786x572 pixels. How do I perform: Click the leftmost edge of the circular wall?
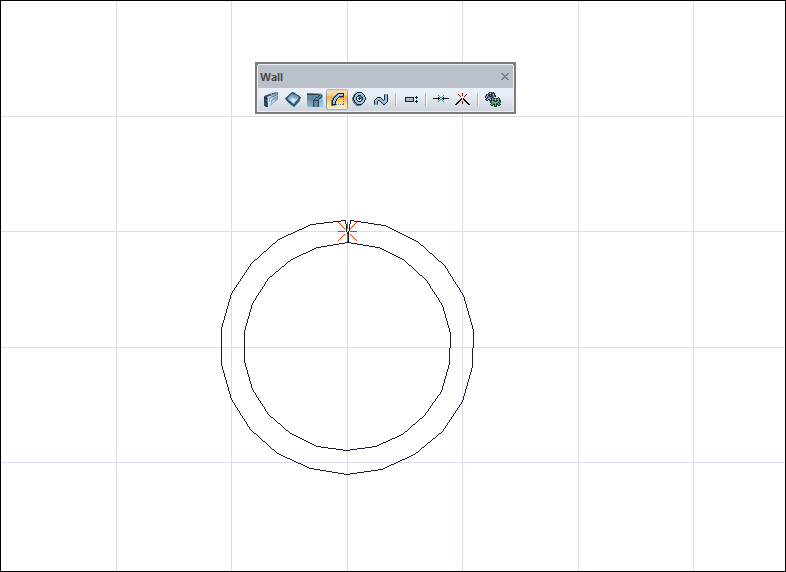221,346
